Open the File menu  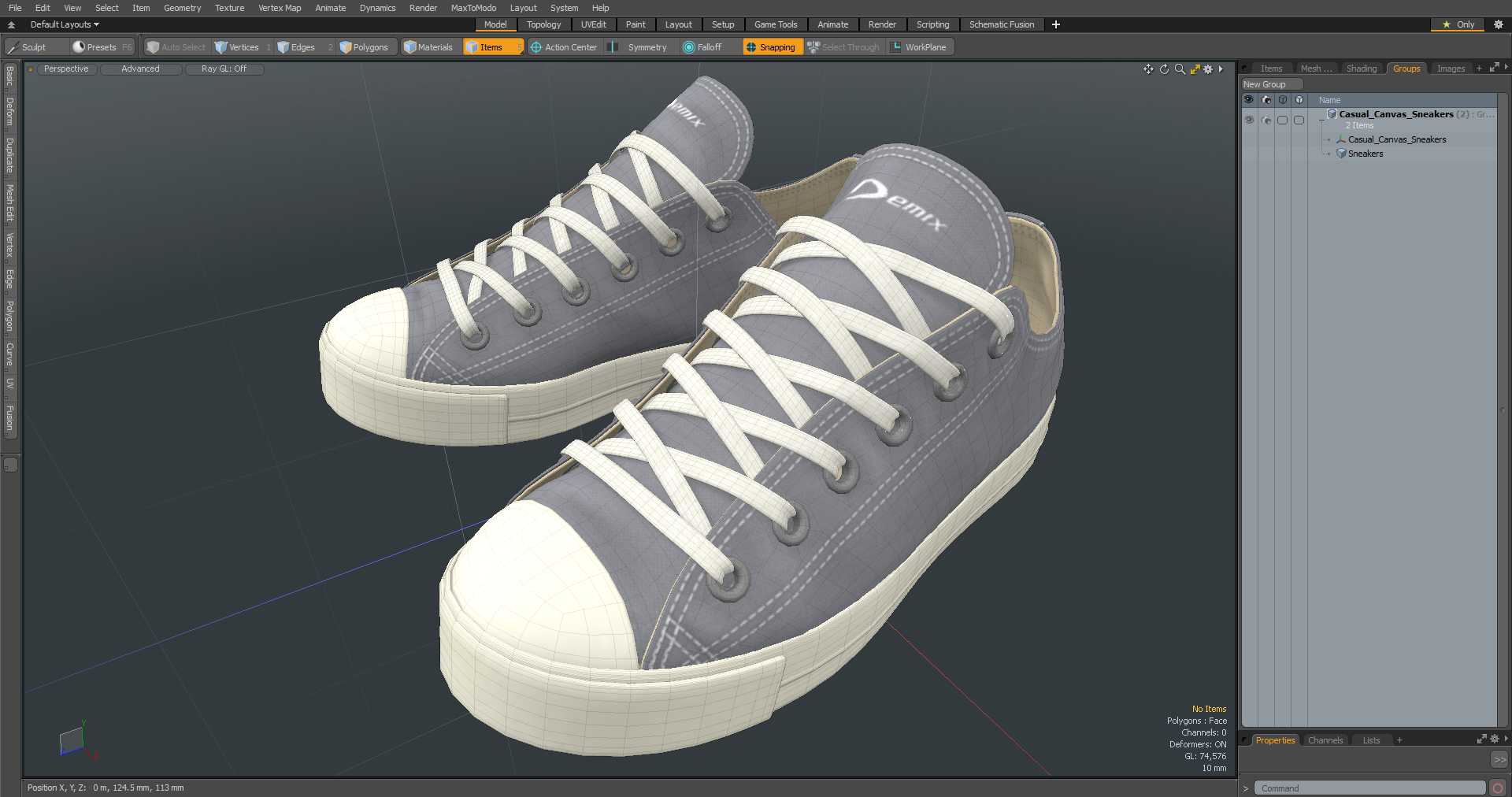point(15,8)
